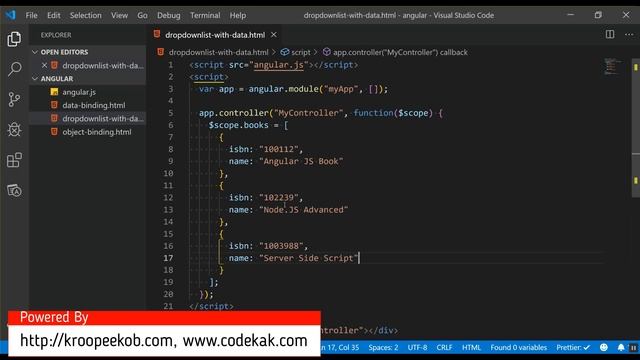
Task: Open the Edit menu
Action: pyautogui.click(x=53, y=15)
